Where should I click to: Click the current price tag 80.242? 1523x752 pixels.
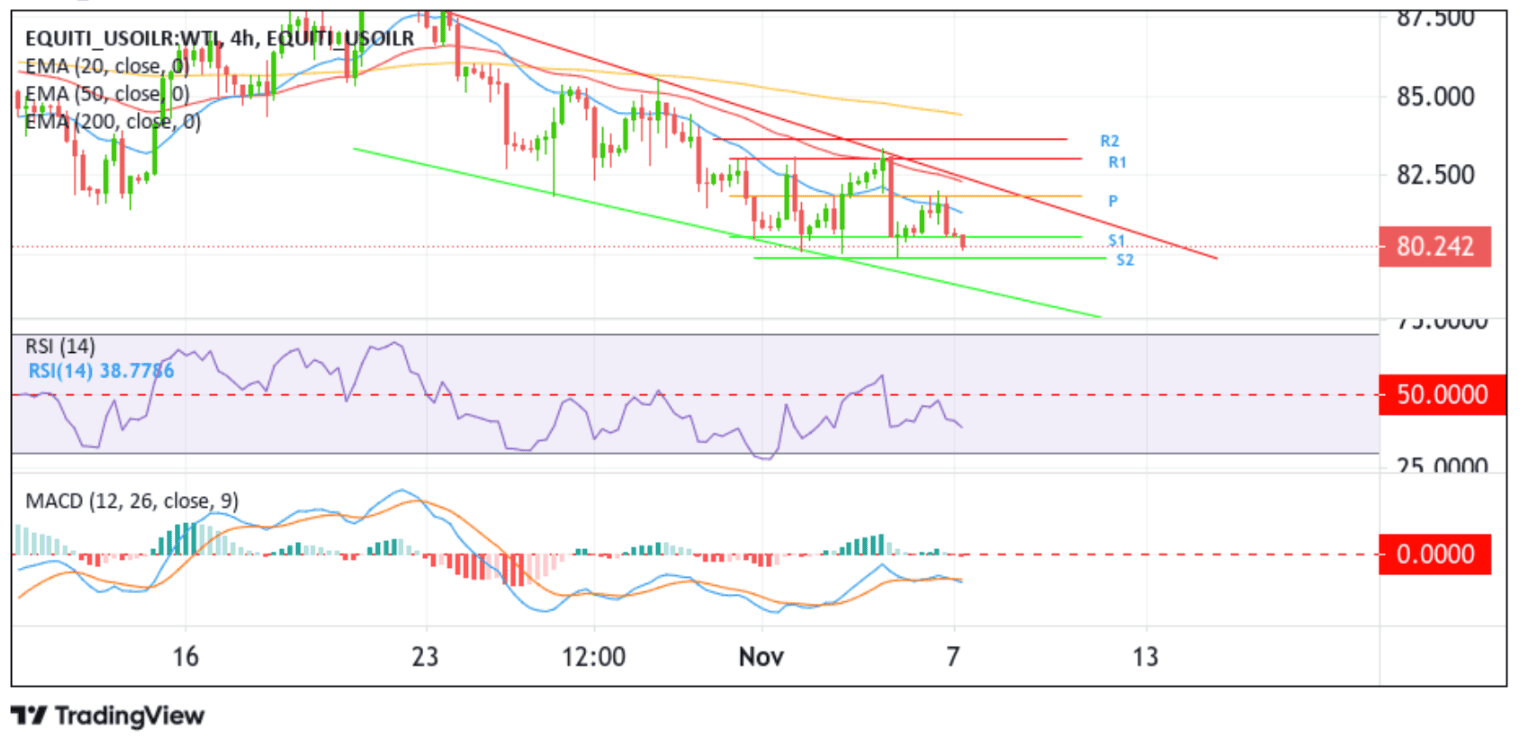(1434, 247)
